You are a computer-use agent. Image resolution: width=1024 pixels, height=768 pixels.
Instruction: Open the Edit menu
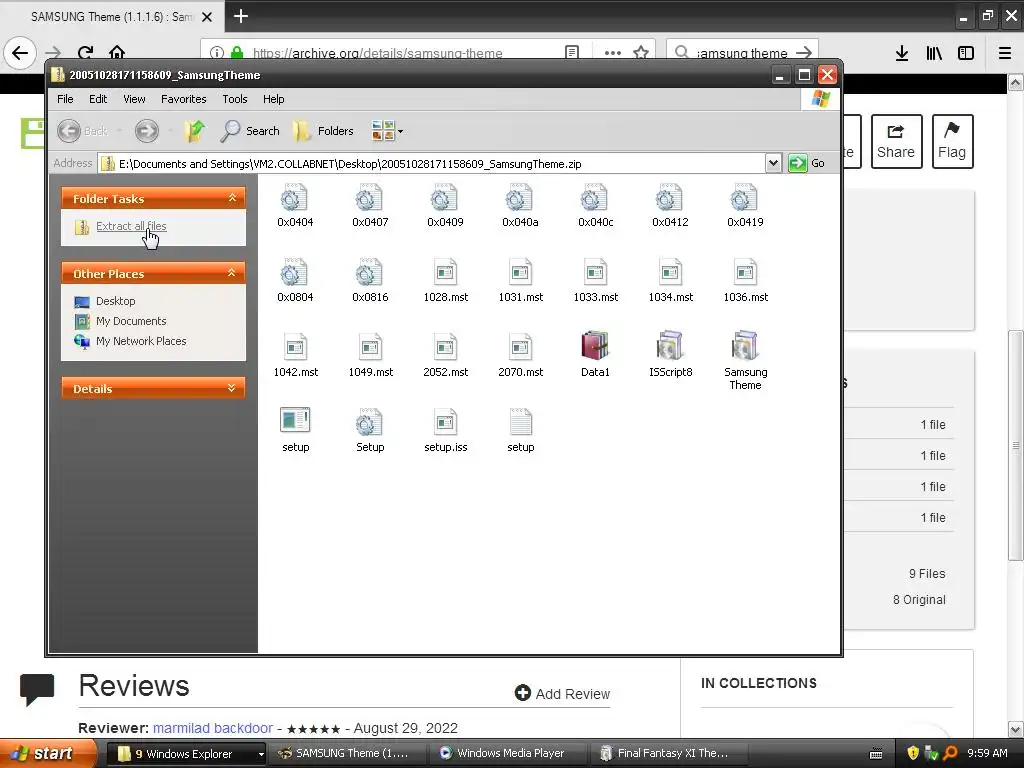click(98, 99)
